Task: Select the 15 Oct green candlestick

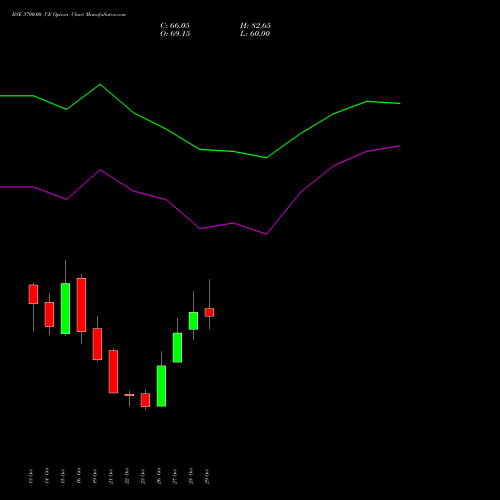Action: click(65, 308)
